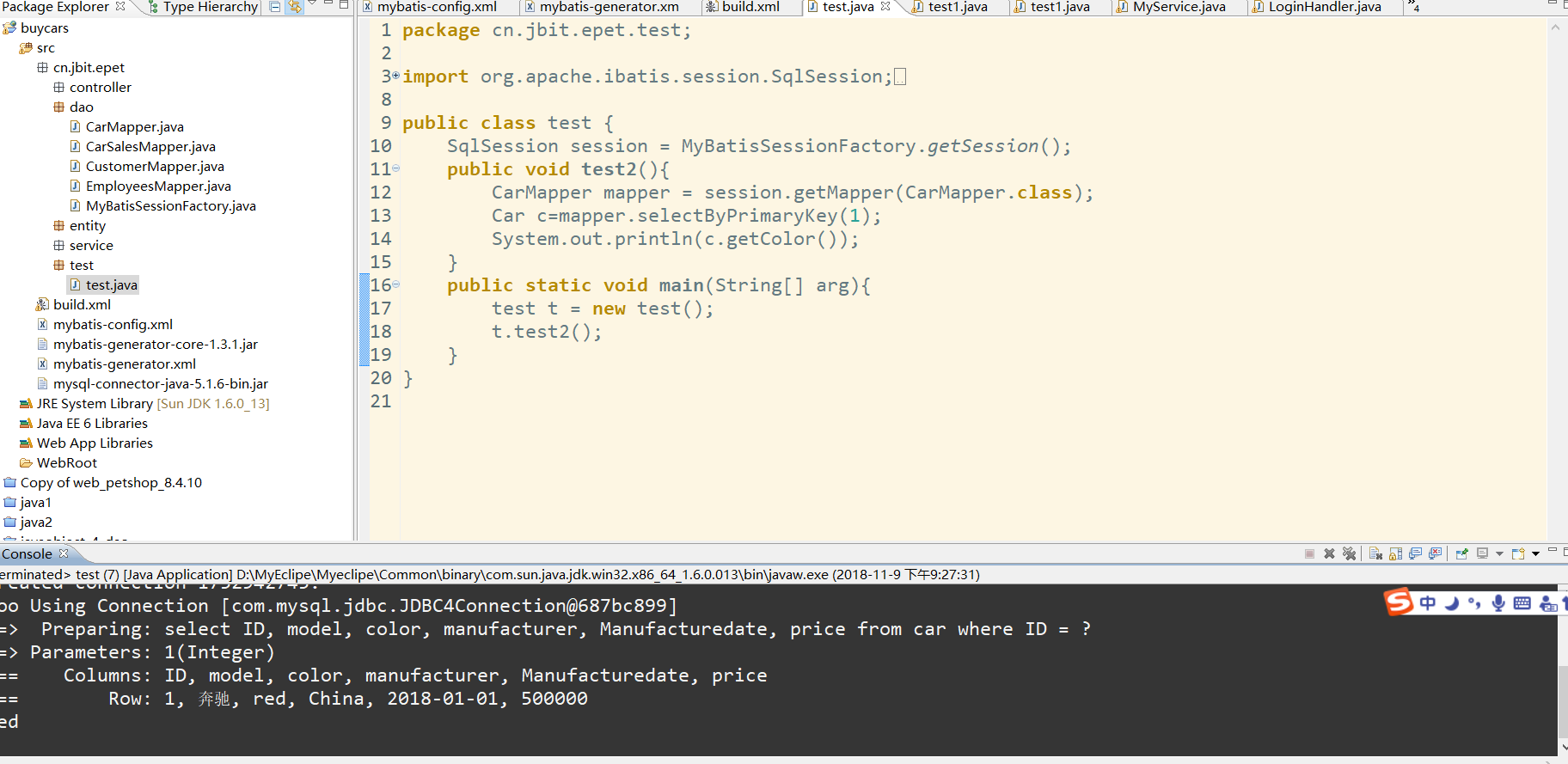Close the test.java editor tab
Image resolution: width=1568 pixels, height=764 pixels.
pyautogui.click(x=885, y=6)
